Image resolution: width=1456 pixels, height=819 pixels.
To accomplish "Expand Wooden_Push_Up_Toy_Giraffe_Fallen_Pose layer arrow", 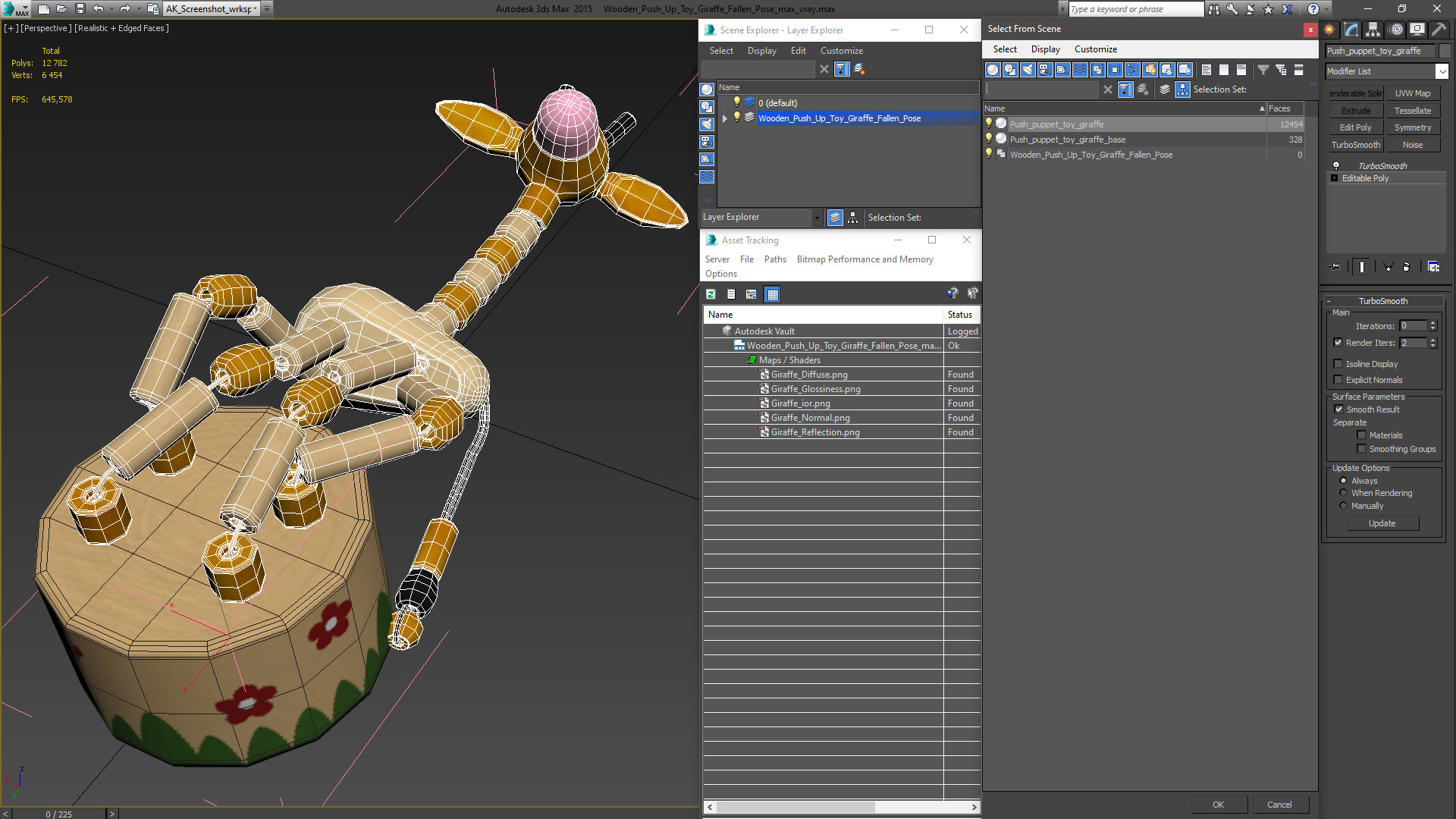I will point(725,118).
